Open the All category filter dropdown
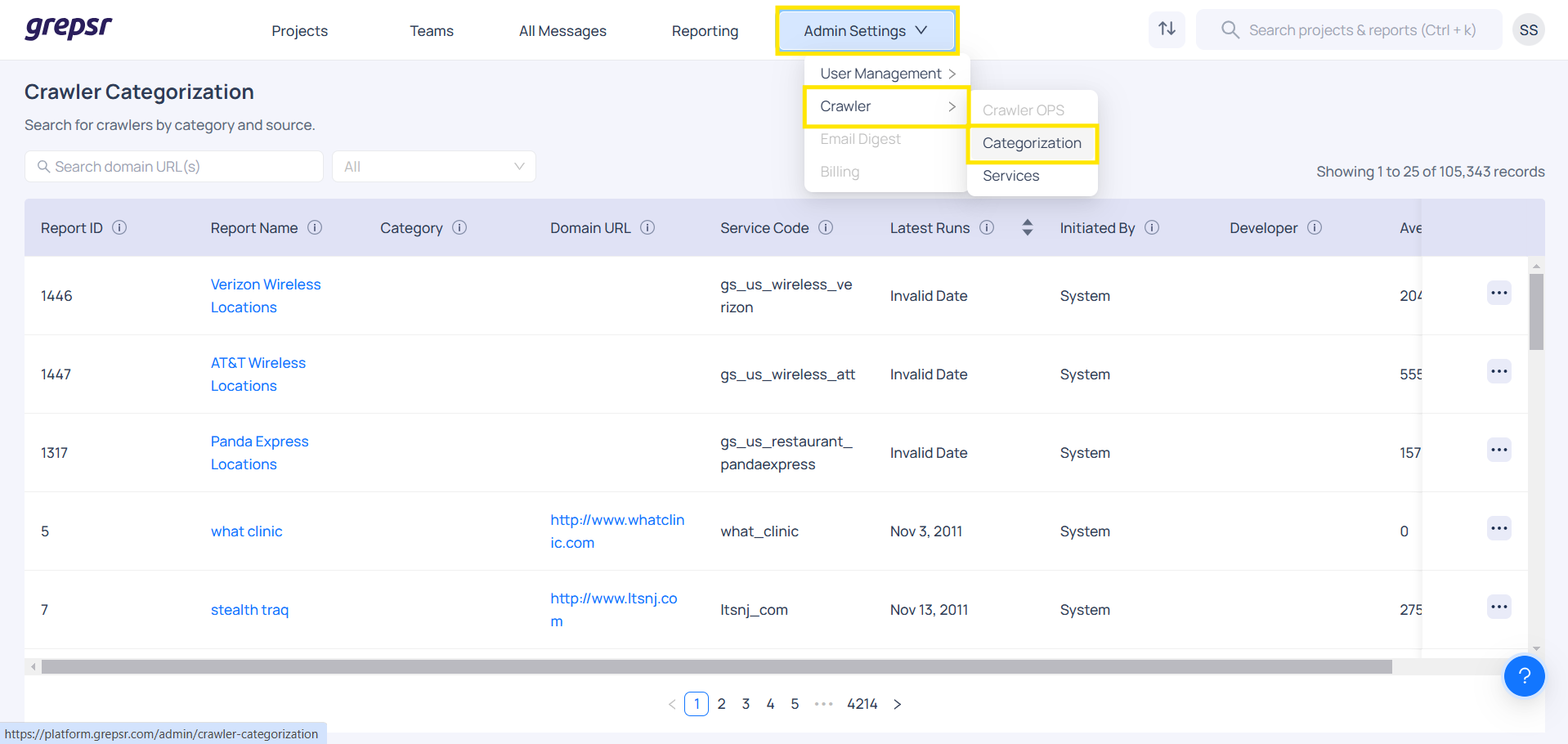The image size is (1568, 744). click(x=433, y=167)
